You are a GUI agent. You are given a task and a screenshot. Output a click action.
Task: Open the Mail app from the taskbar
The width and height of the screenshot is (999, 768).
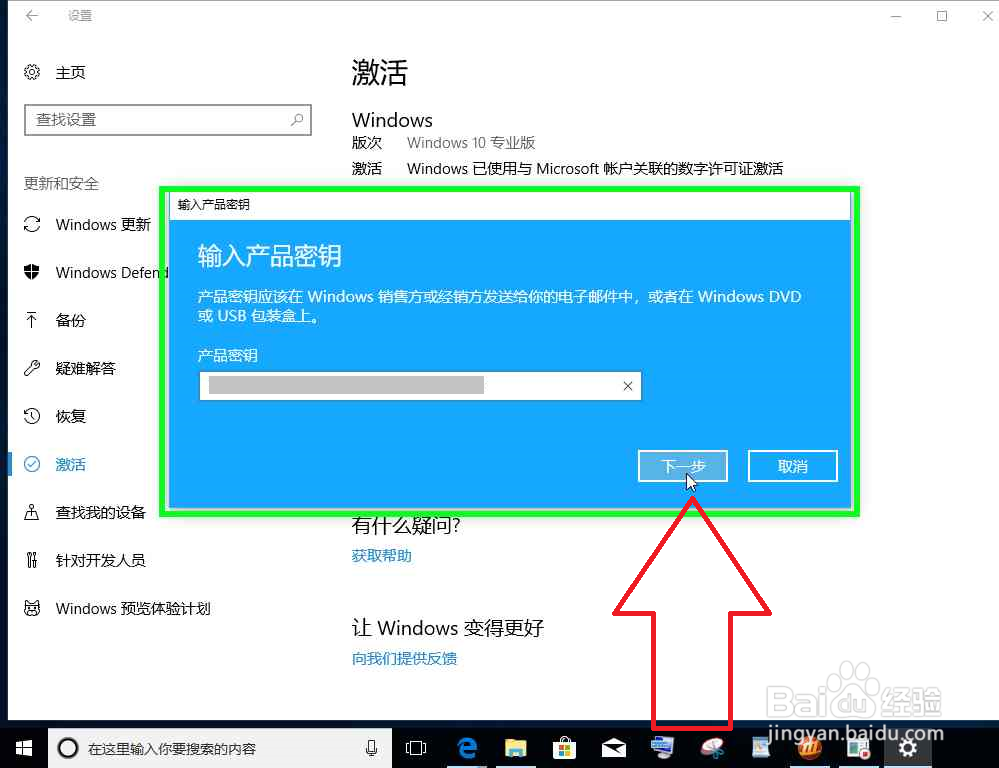pos(614,748)
